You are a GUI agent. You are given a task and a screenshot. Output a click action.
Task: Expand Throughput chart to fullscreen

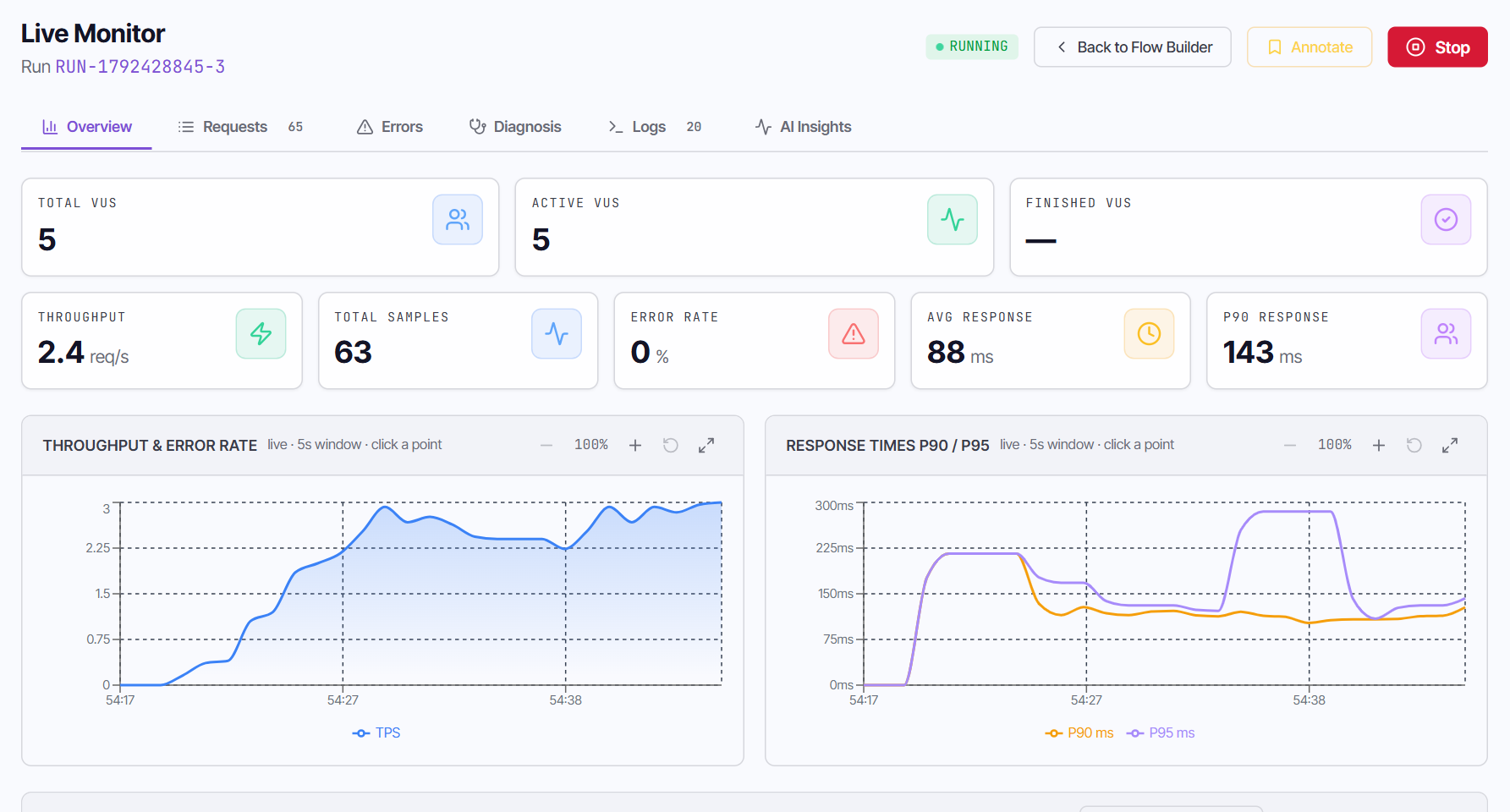(x=706, y=445)
